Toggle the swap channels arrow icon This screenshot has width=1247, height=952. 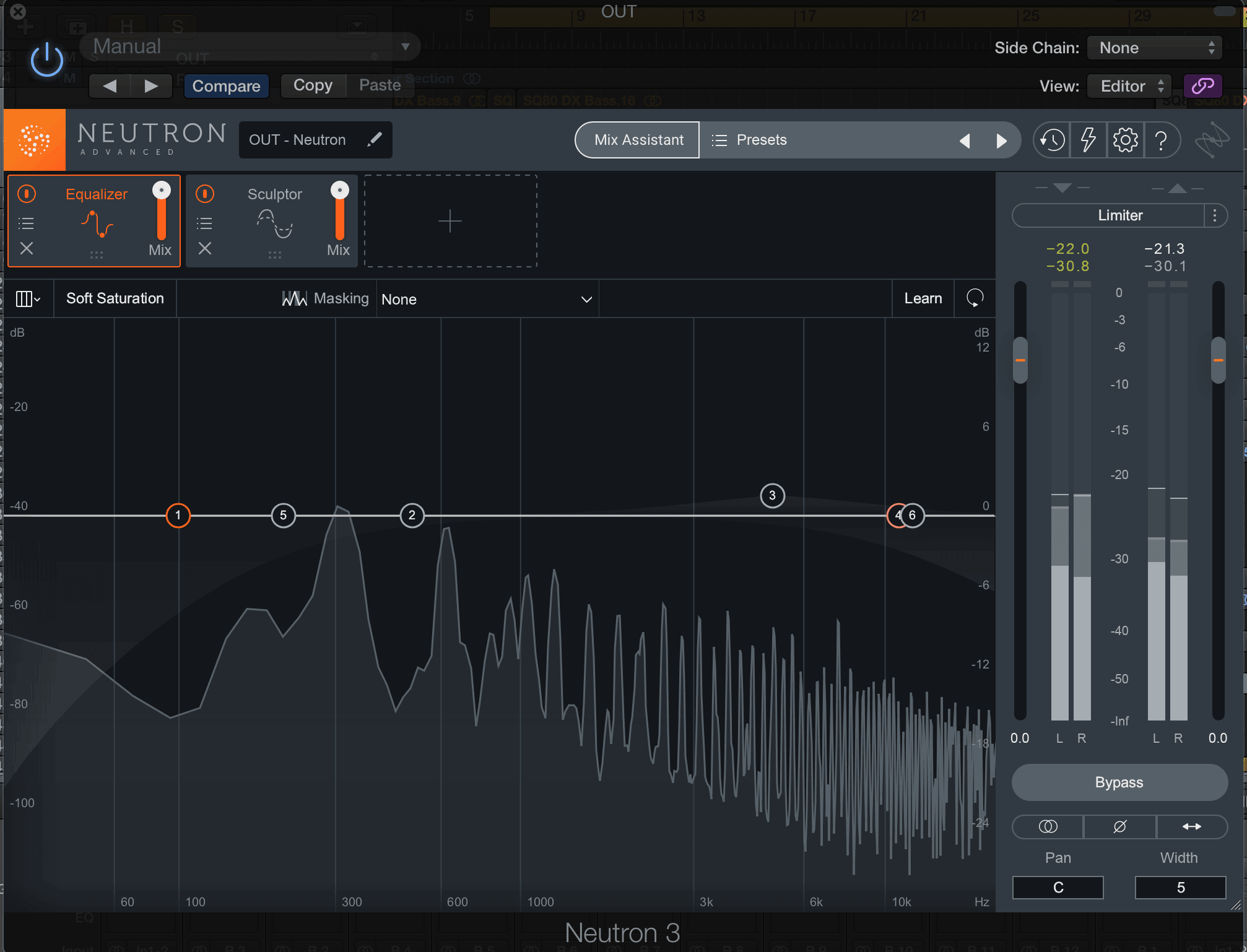click(x=1191, y=826)
